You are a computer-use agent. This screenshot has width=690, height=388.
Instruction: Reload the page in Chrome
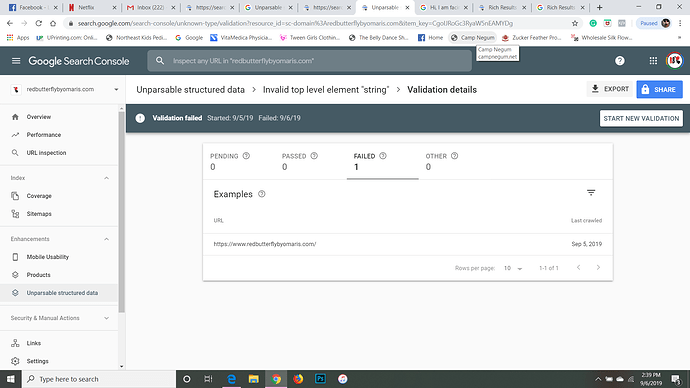pos(39,23)
